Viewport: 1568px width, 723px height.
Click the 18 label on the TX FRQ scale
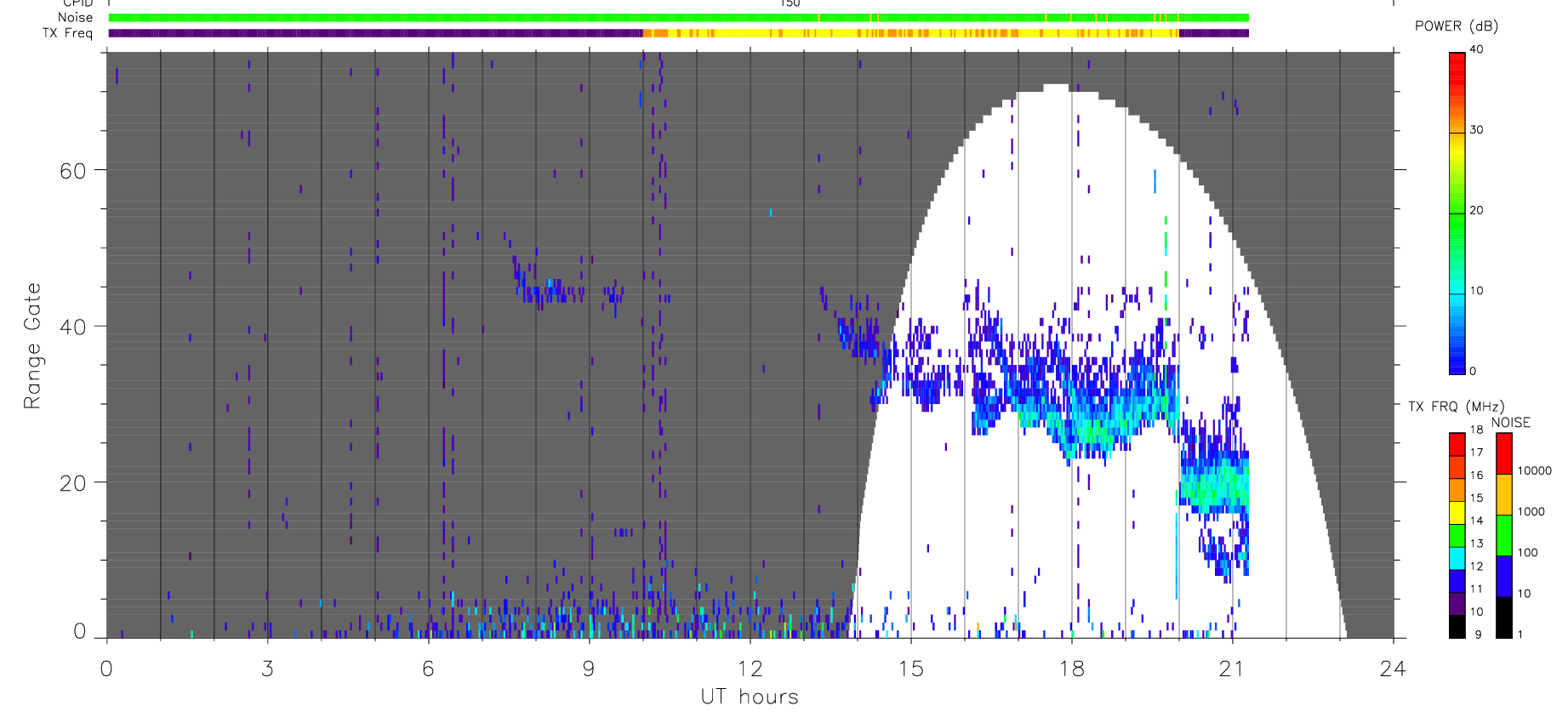coord(1476,430)
